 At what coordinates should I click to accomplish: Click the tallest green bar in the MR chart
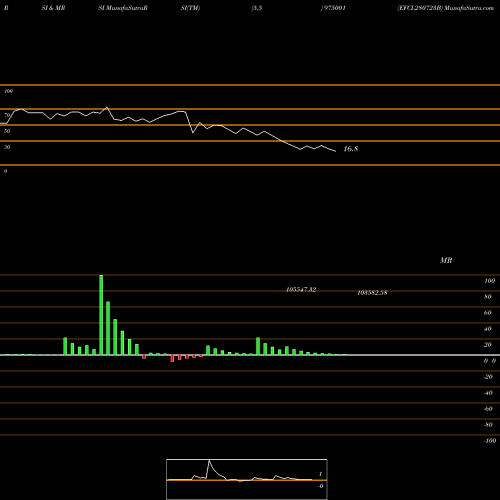(101, 315)
